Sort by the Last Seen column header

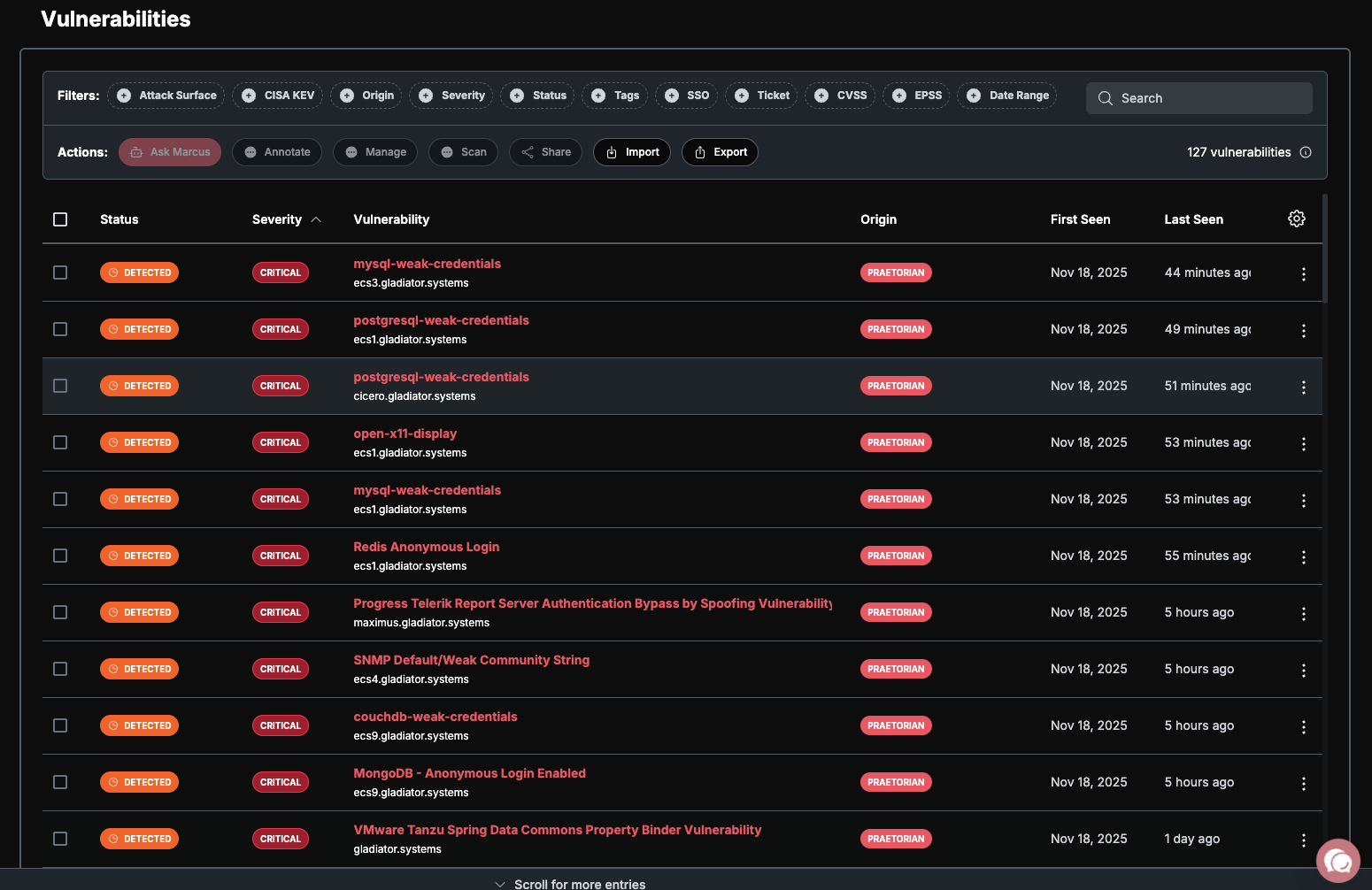pos(1193,219)
